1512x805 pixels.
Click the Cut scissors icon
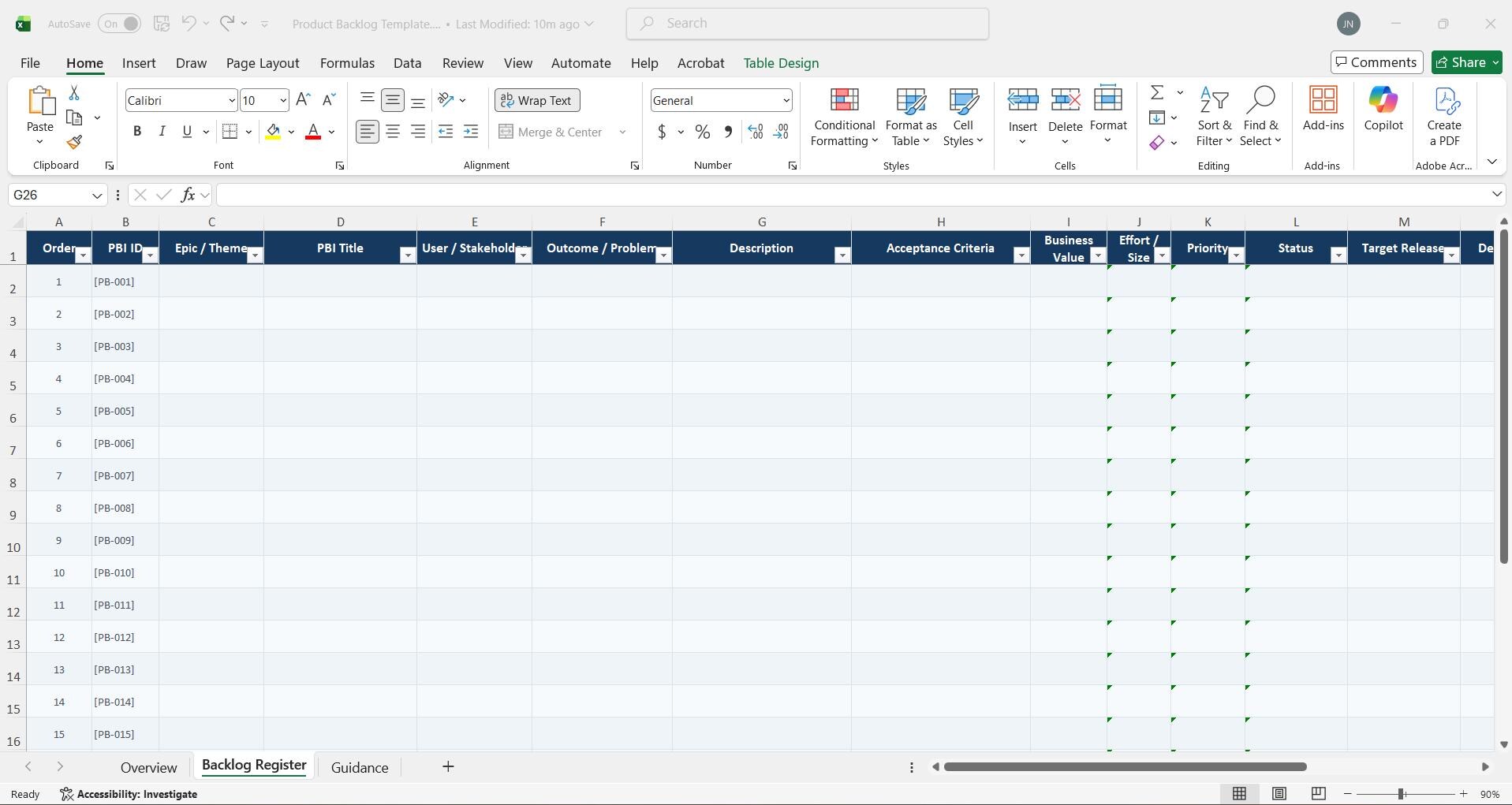pos(74,93)
